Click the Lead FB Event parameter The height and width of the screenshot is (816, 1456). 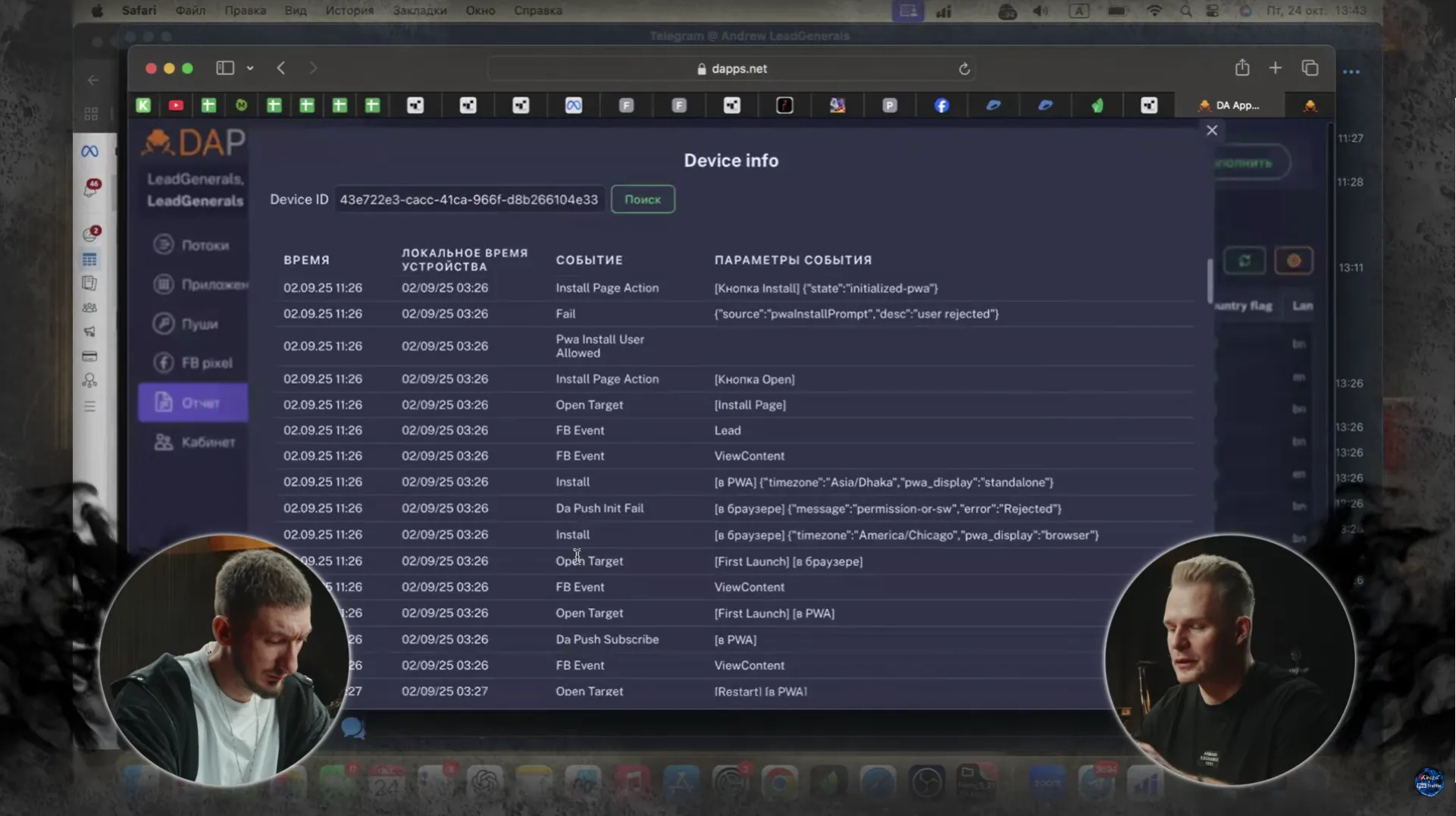[x=727, y=431]
